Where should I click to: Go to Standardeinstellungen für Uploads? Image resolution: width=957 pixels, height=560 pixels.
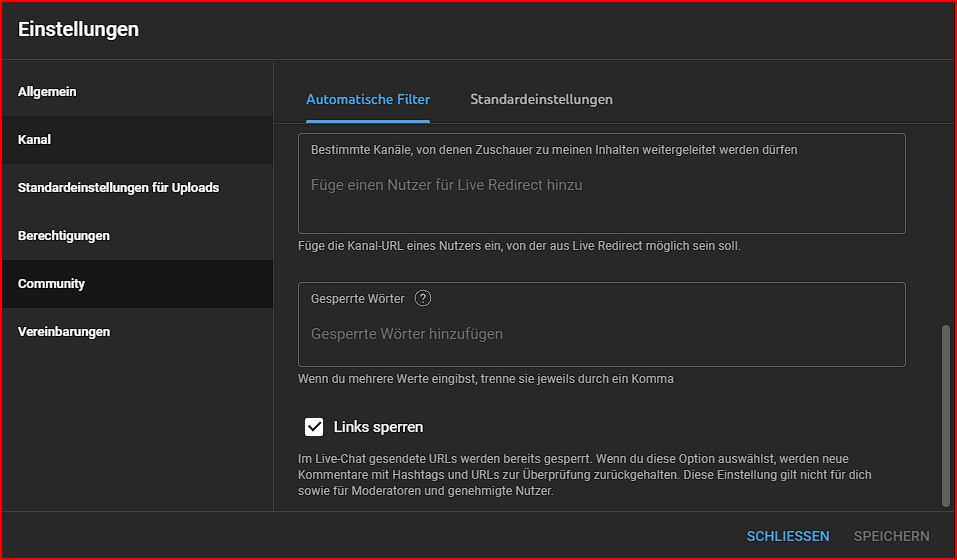pyautogui.click(x=118, y=188)
